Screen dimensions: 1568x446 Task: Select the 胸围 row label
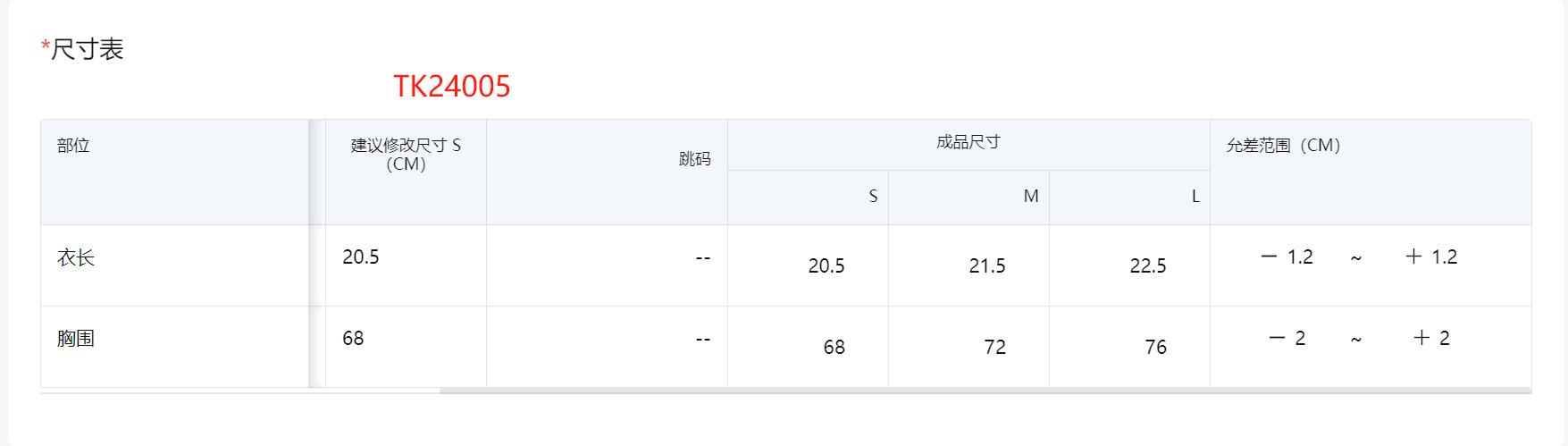(76, 339)
